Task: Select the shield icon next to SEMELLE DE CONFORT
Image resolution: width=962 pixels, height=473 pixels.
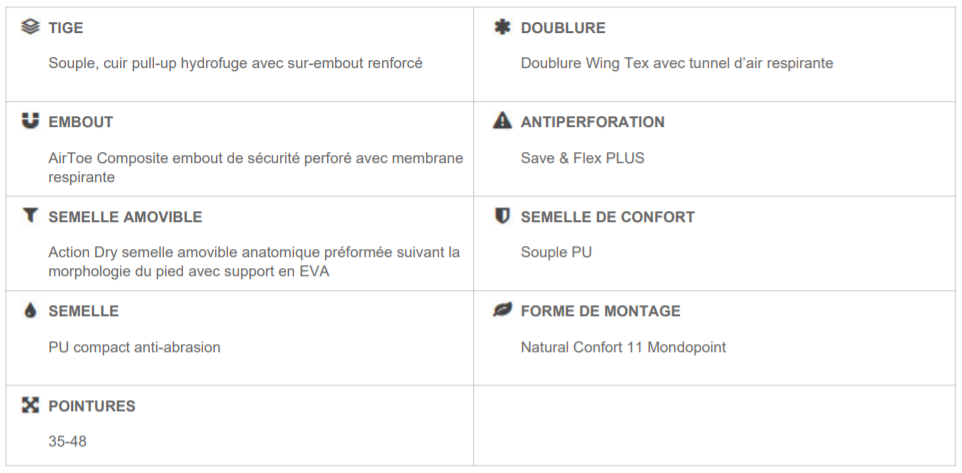Action: pos(502,216)
